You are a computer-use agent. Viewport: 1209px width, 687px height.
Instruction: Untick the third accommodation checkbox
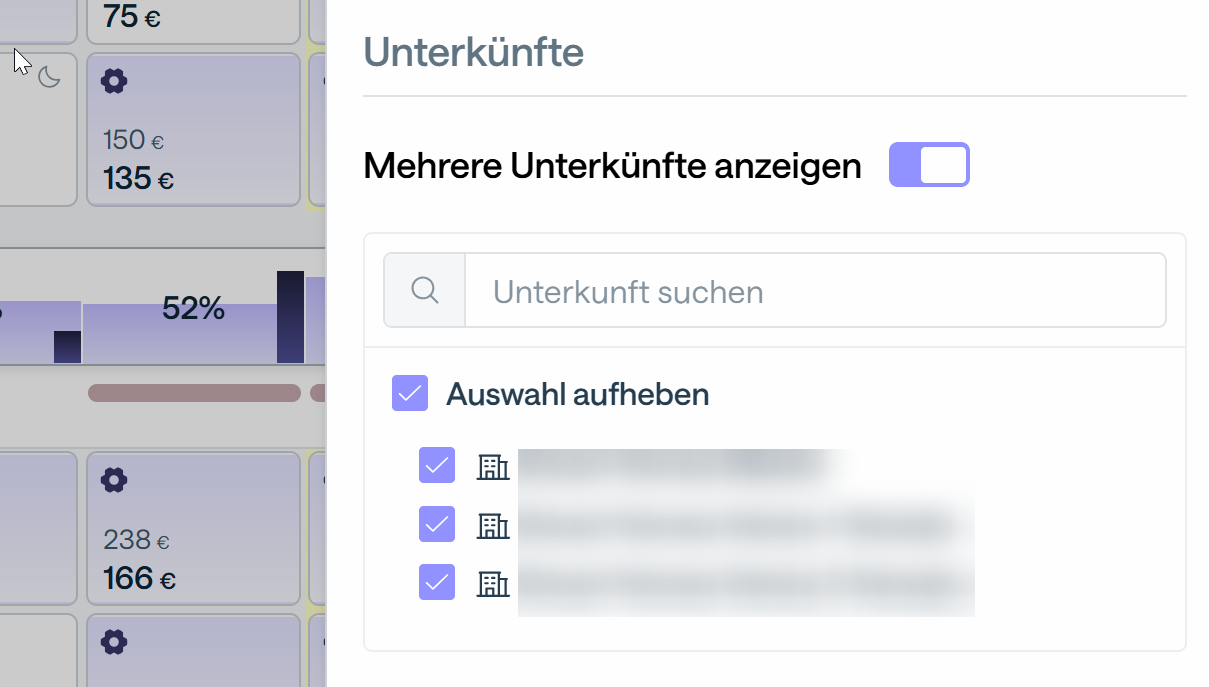pos(437,582)
